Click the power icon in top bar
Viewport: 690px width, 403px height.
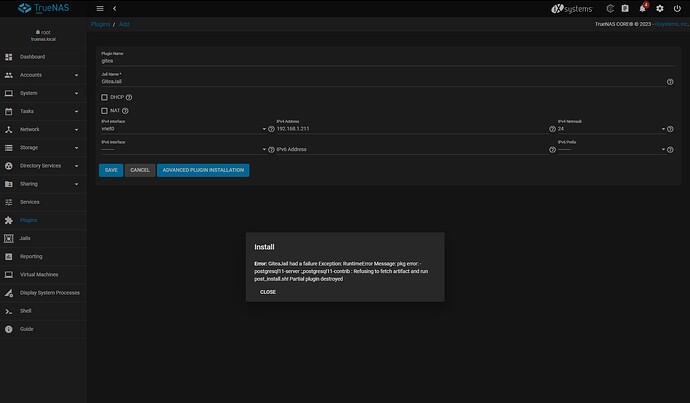point(676,9)
